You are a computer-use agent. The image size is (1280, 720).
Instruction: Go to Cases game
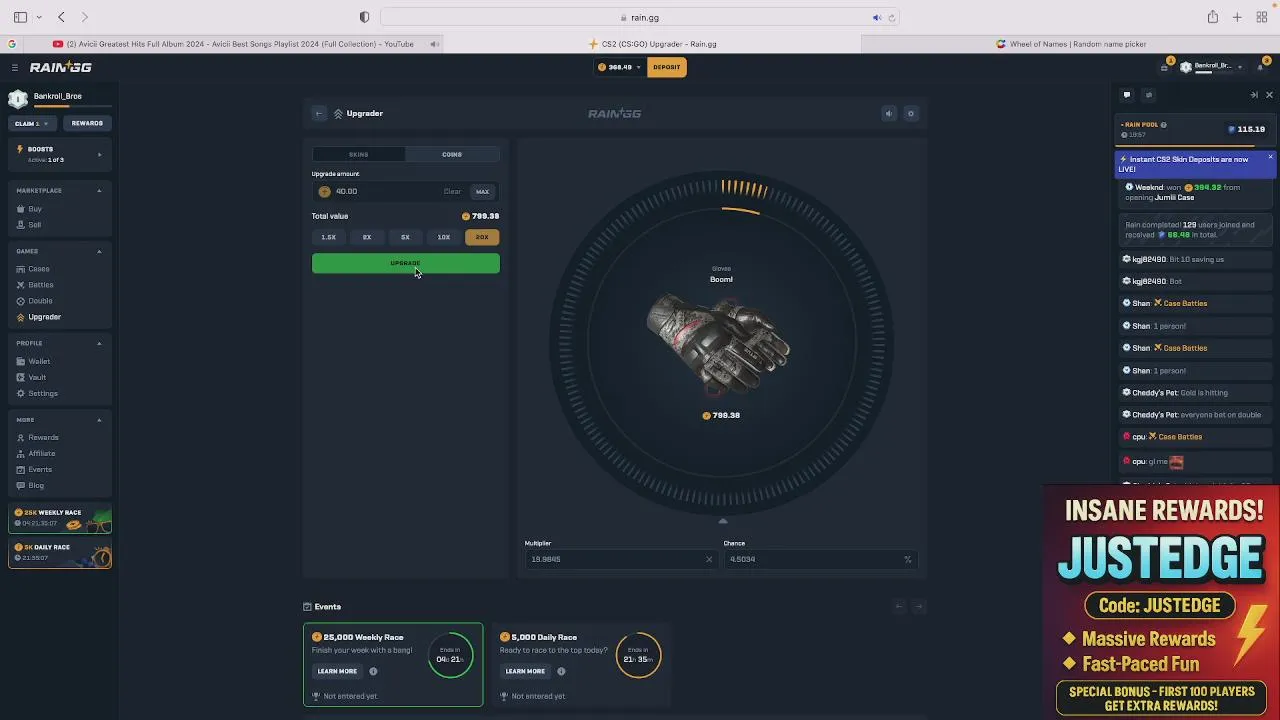tap(38, 269)
